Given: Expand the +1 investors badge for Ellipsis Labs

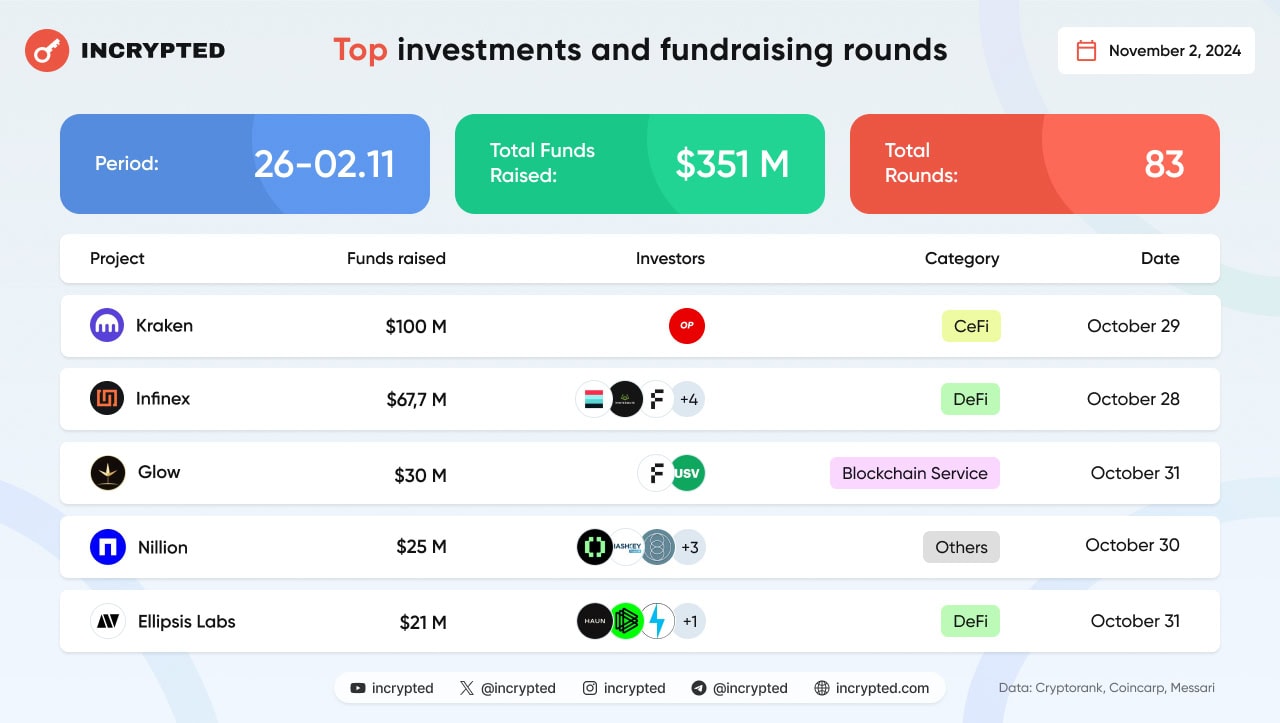Looking at the screenshot, I should coord(689,621).
